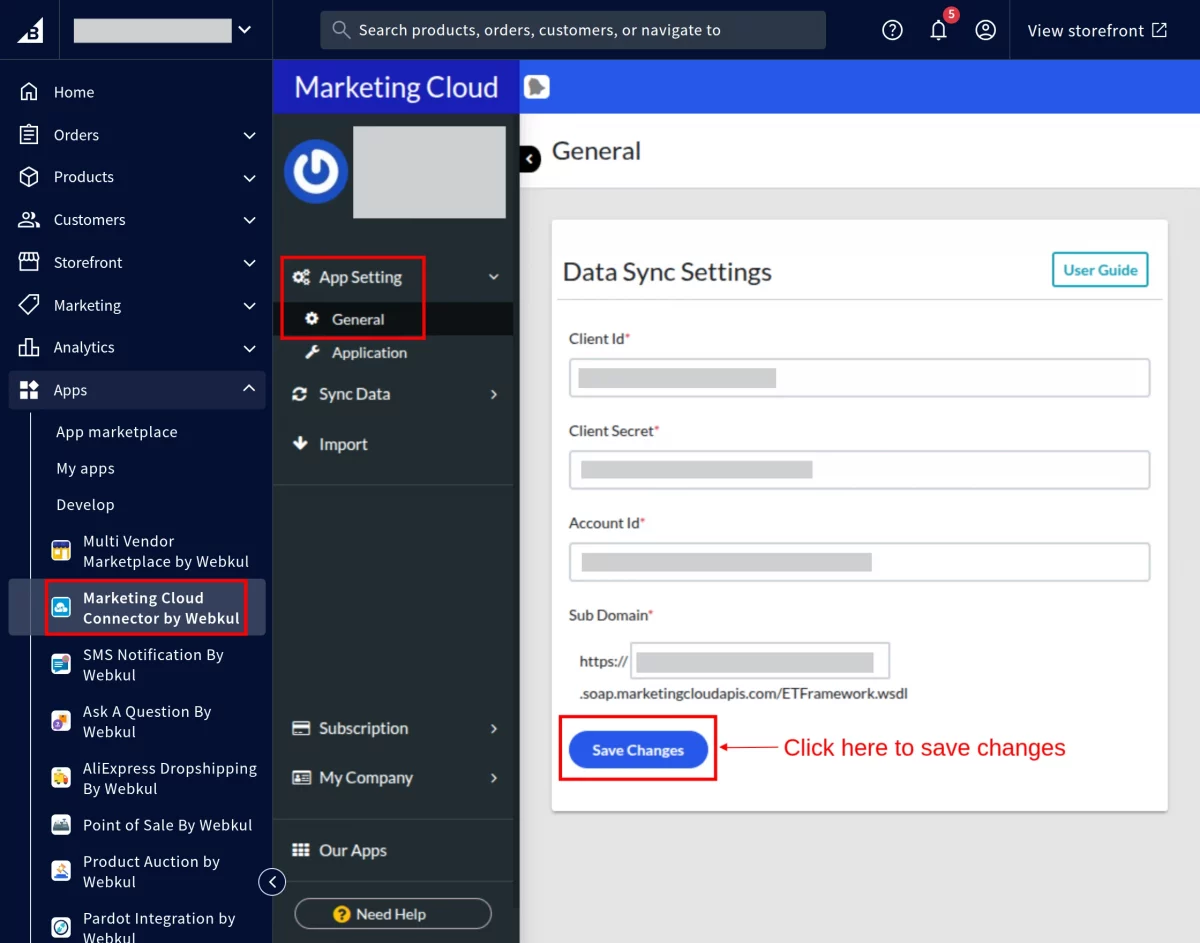This screenshot has width=1200, height=943.
Task: Collapse the Apps menu chevron
Action: [x=249, y=389]
